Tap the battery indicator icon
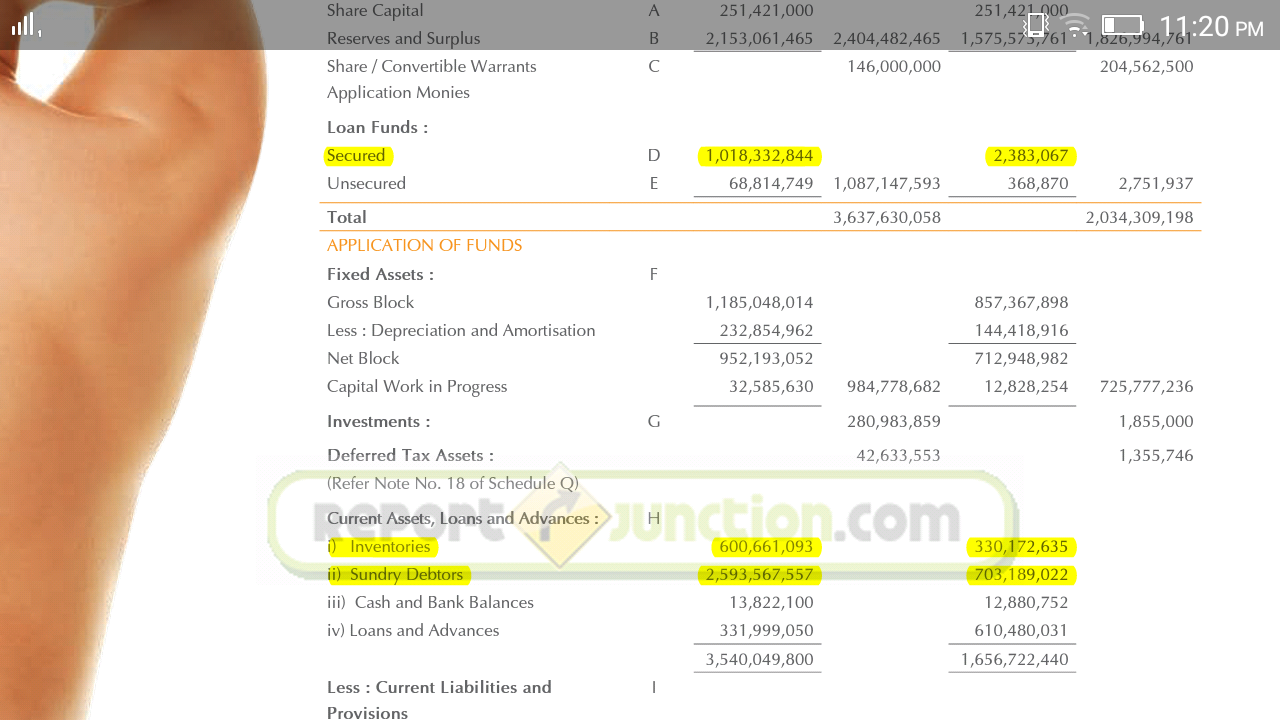1280x720 pixels. coord(1123,25)
